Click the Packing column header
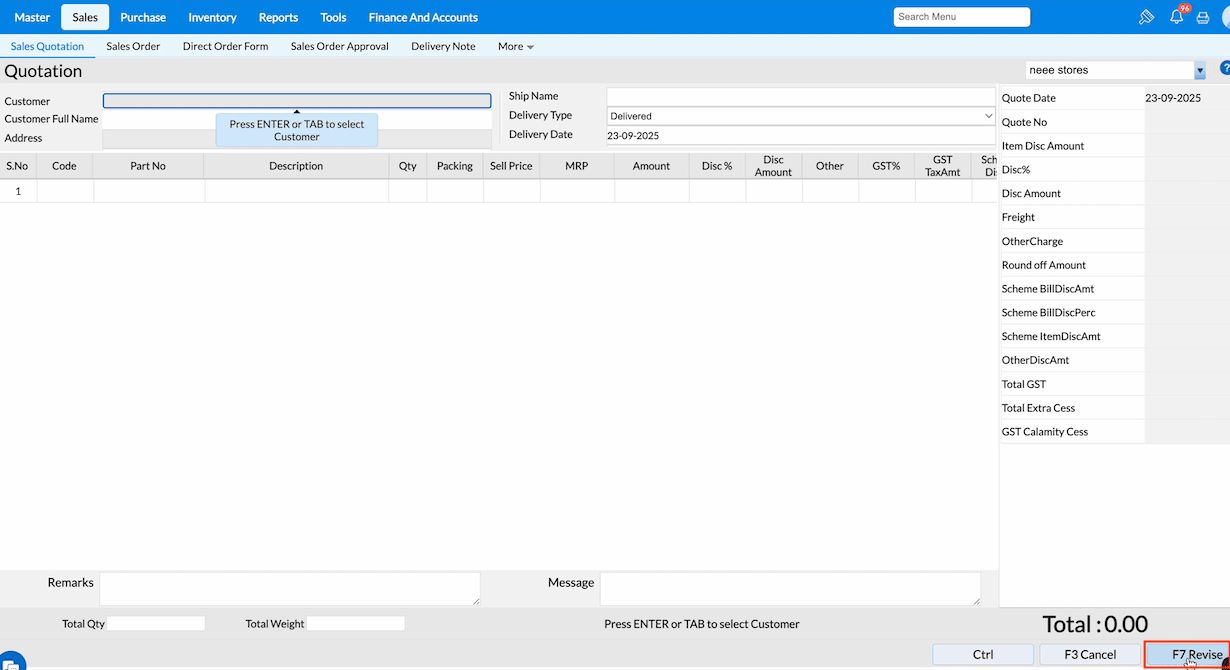 [x=455, y=166]
